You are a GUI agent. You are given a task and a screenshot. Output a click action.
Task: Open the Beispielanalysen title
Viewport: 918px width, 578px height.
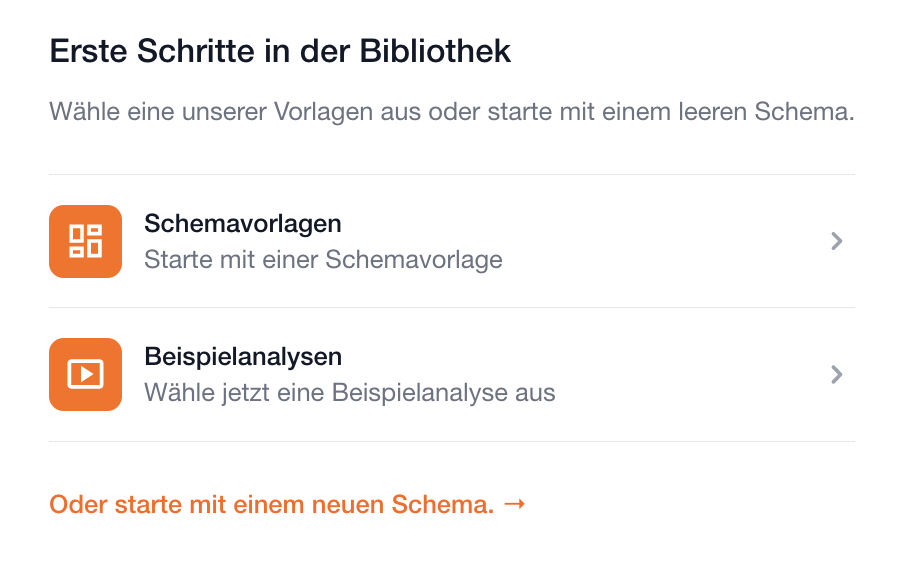tap(243, 356)
